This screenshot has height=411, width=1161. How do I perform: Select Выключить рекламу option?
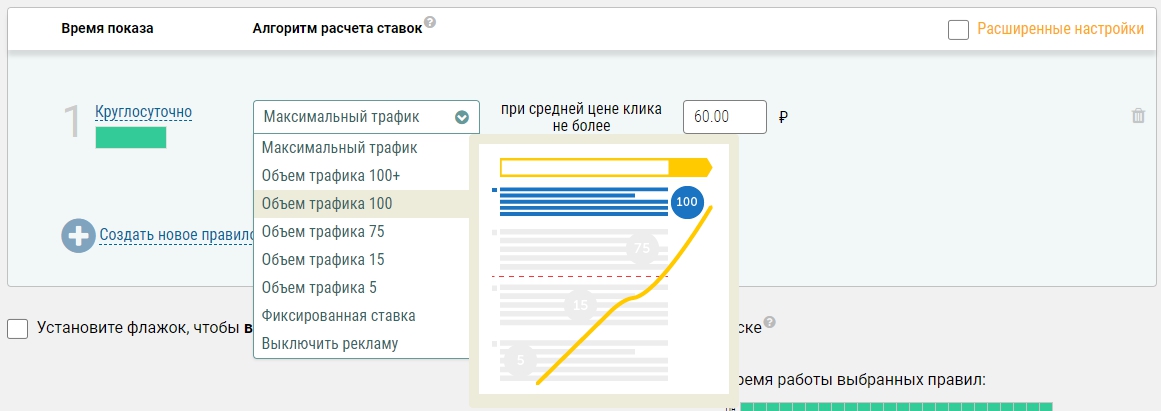pyautogui.click(x=330, y=344)
